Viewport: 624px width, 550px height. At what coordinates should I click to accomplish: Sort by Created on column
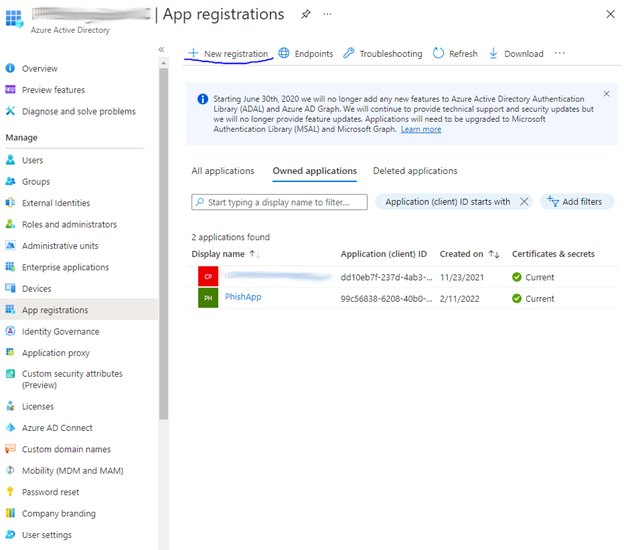494,254
